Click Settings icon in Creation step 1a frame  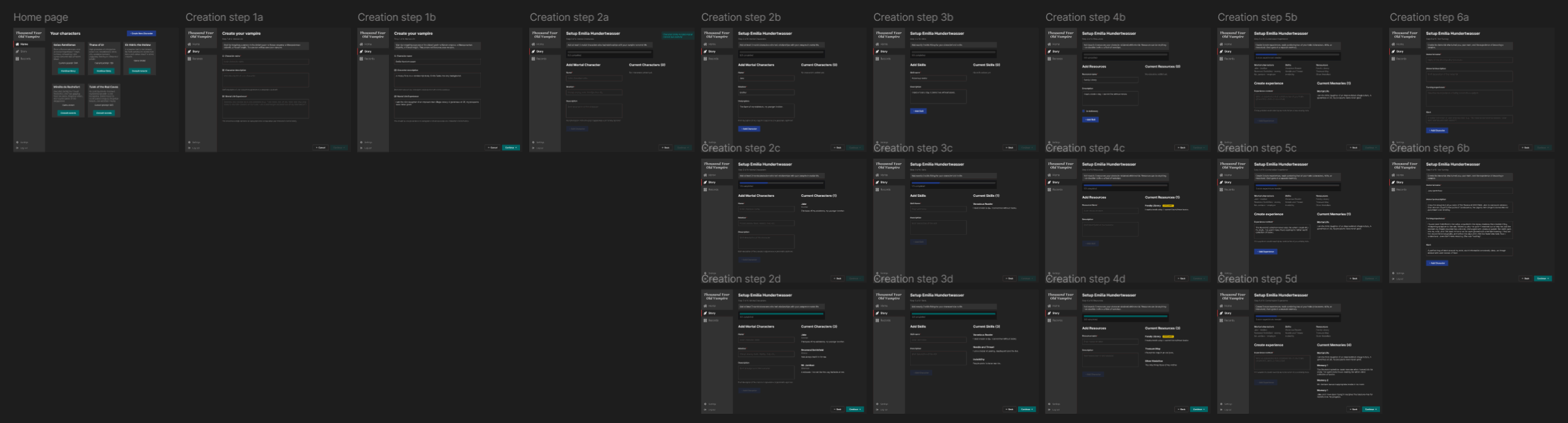click(x=190, y=142)
